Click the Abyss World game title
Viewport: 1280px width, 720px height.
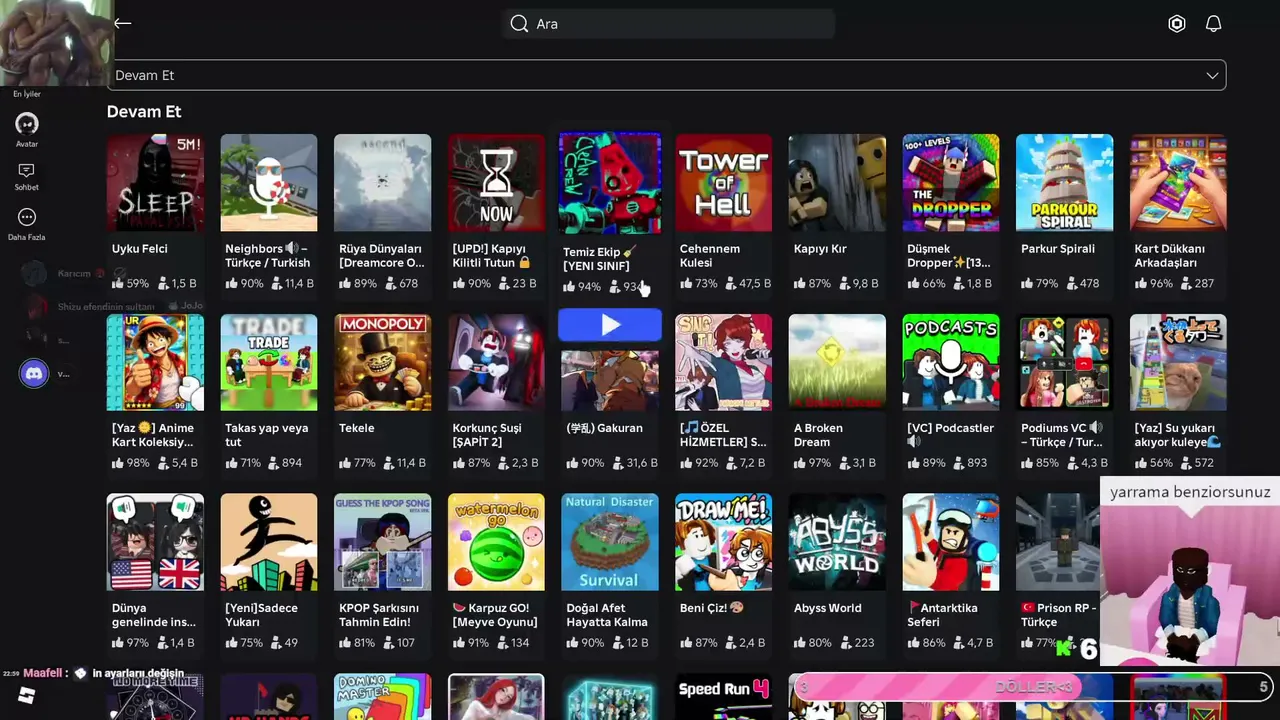pyautogui.click(x=827, y=608)
